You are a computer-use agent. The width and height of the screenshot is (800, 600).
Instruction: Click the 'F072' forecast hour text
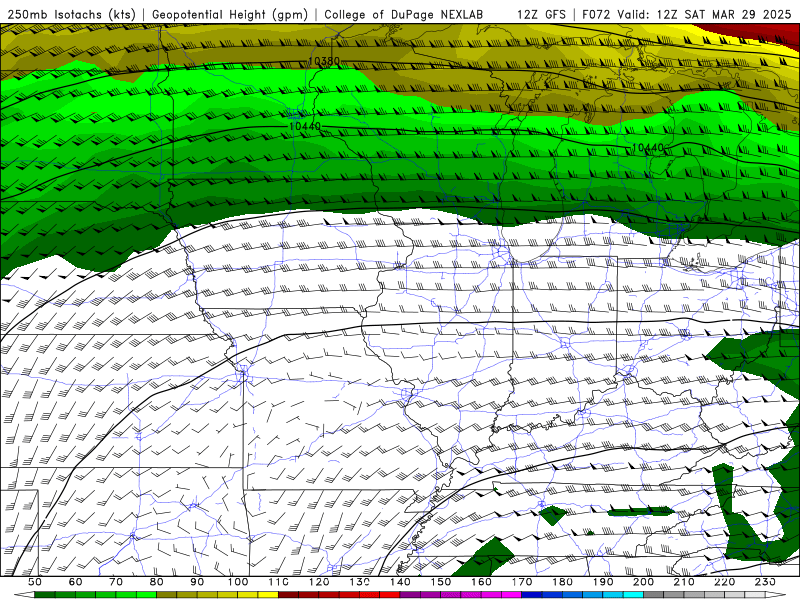596,14
